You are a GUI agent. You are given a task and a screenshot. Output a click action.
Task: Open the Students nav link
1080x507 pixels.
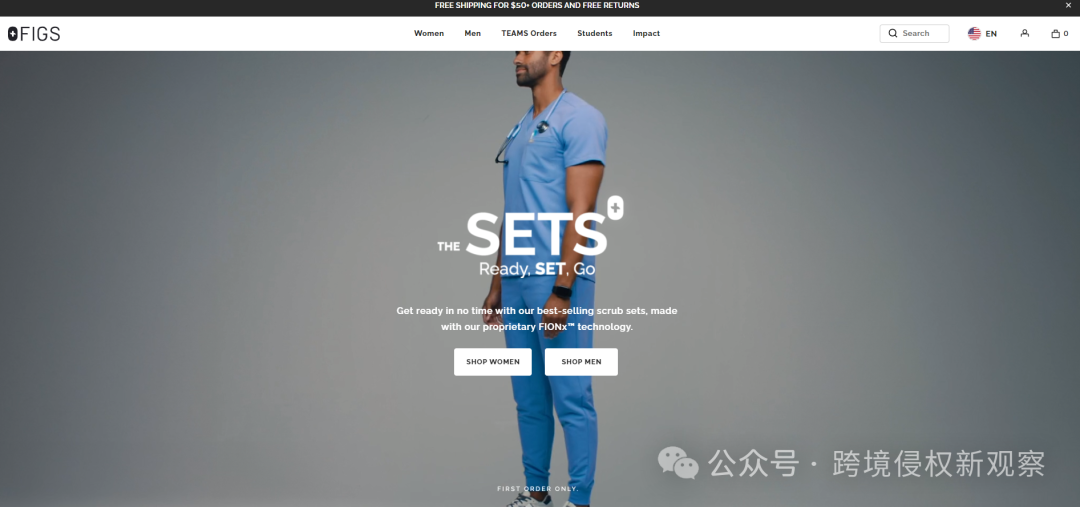pyautogui.click(x=594, y=33)
